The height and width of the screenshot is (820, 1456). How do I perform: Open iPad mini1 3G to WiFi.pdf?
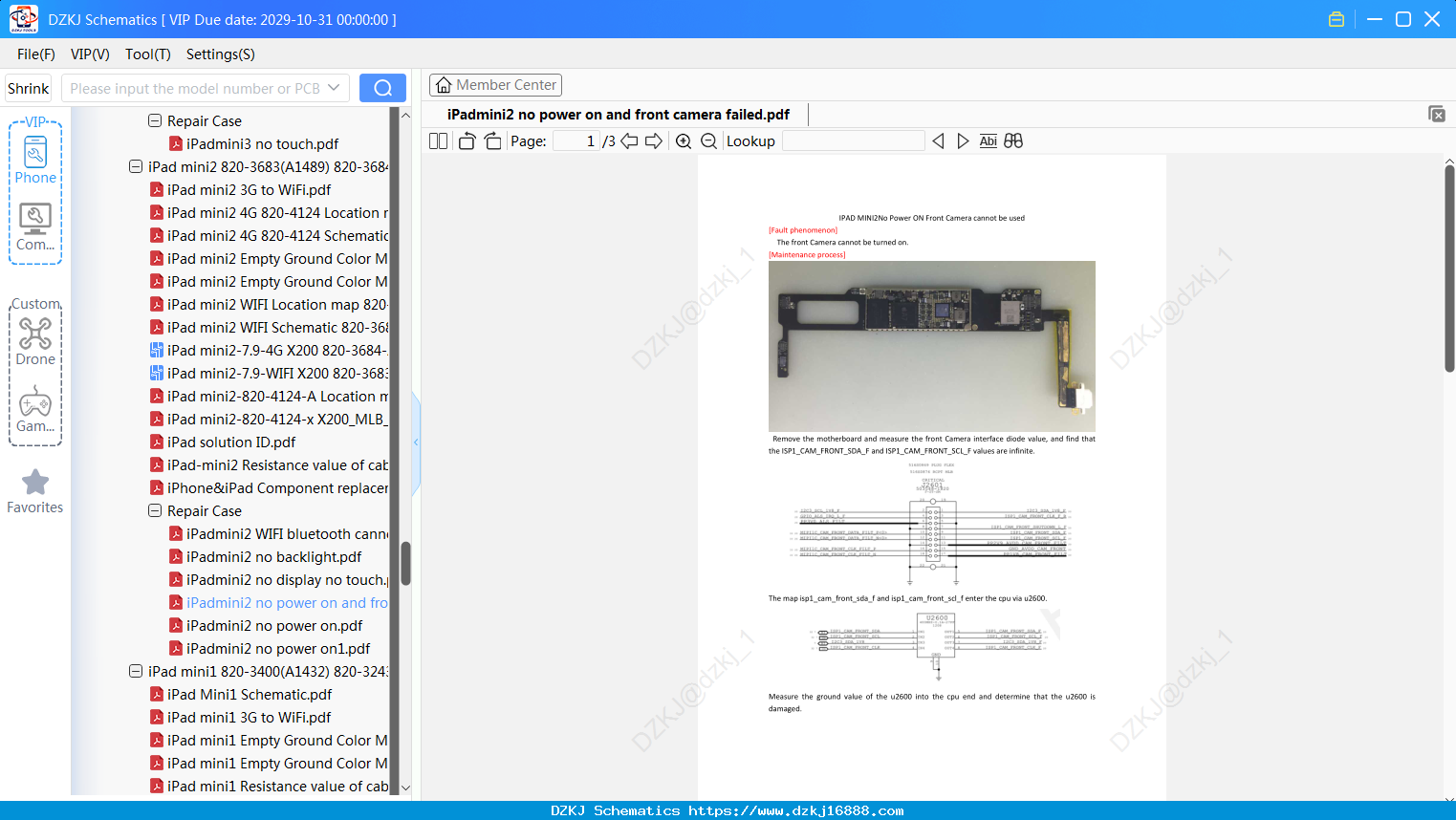(240, 717)
